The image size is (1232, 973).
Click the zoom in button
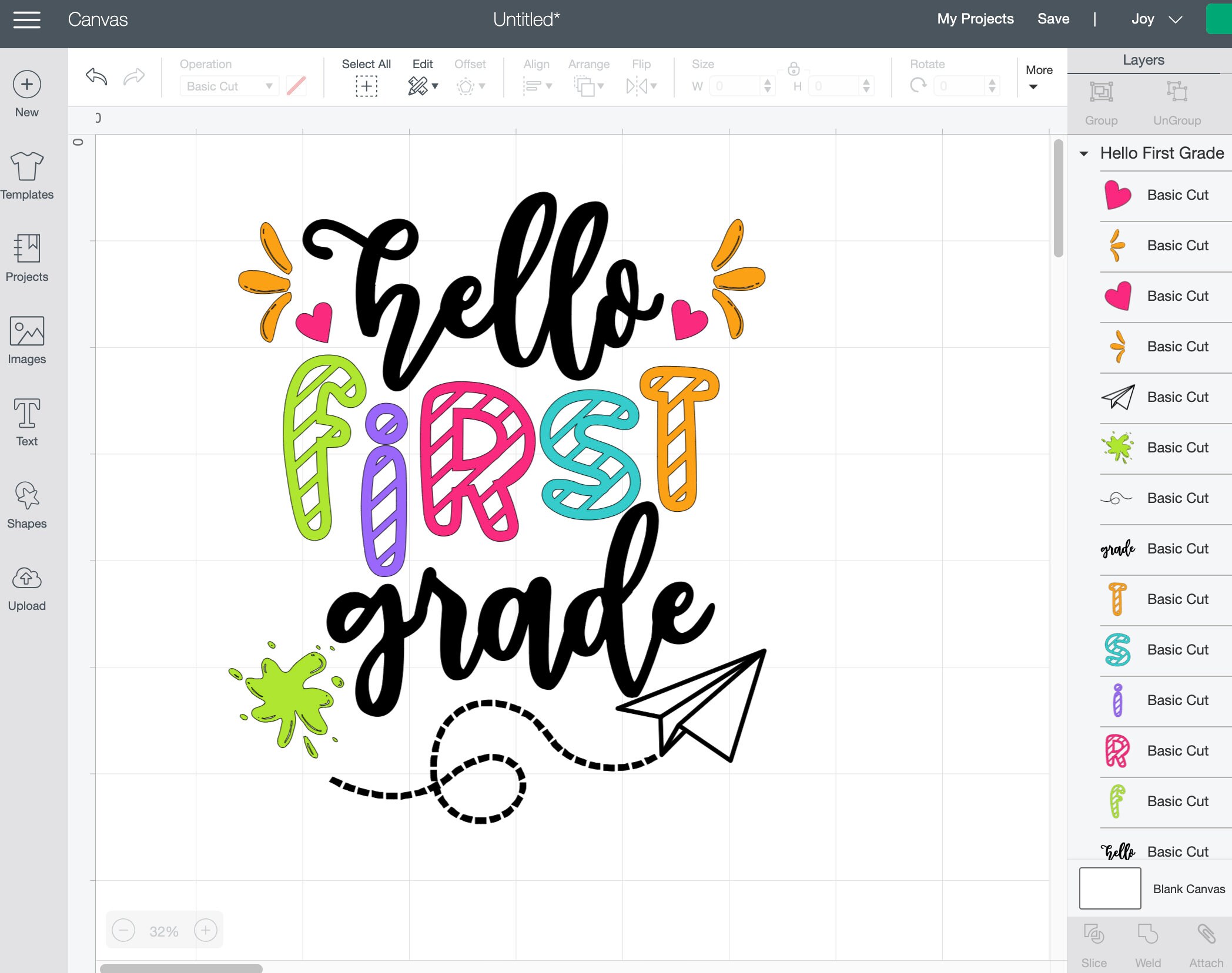click(x=206, y=930)
